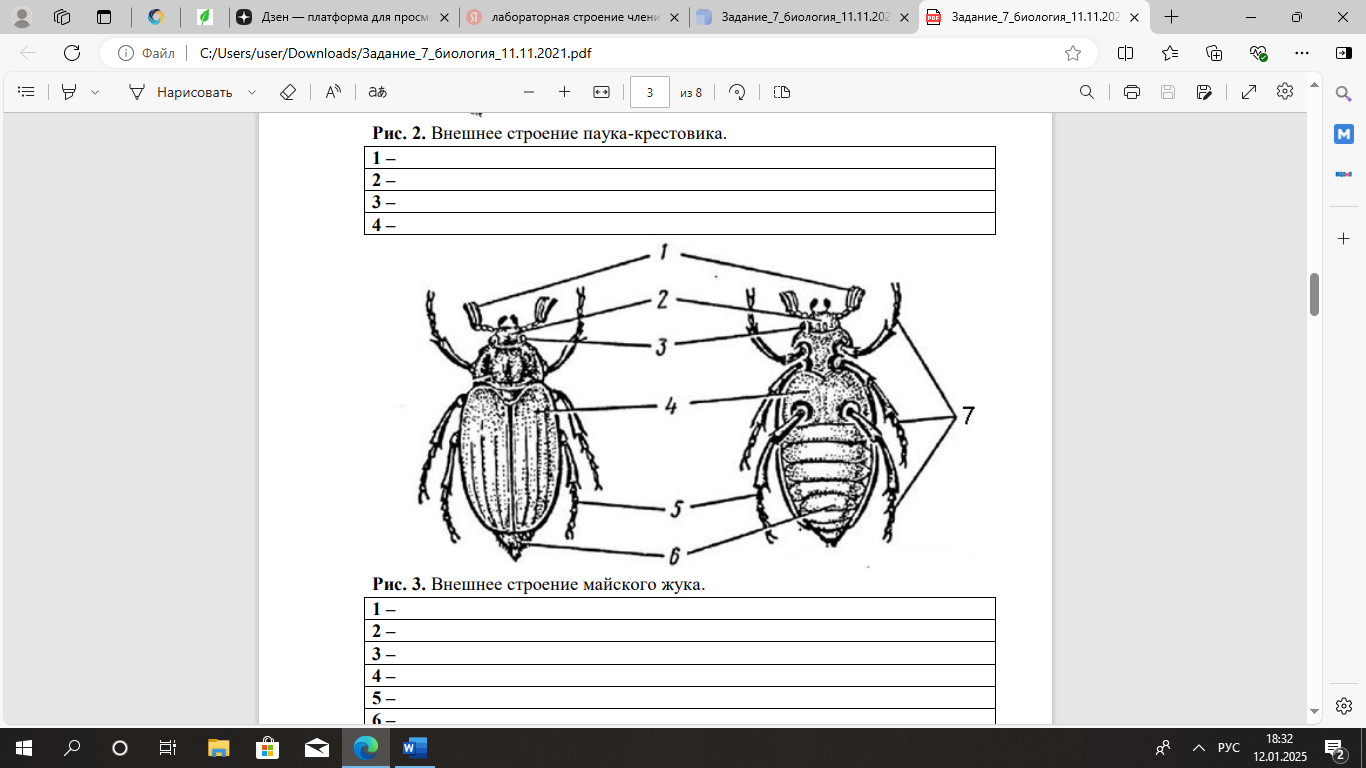The height and width of the screenshot is (768, 1366).
Task: Start read aloud in PDF toolbar
Action: tap(334, 92)
